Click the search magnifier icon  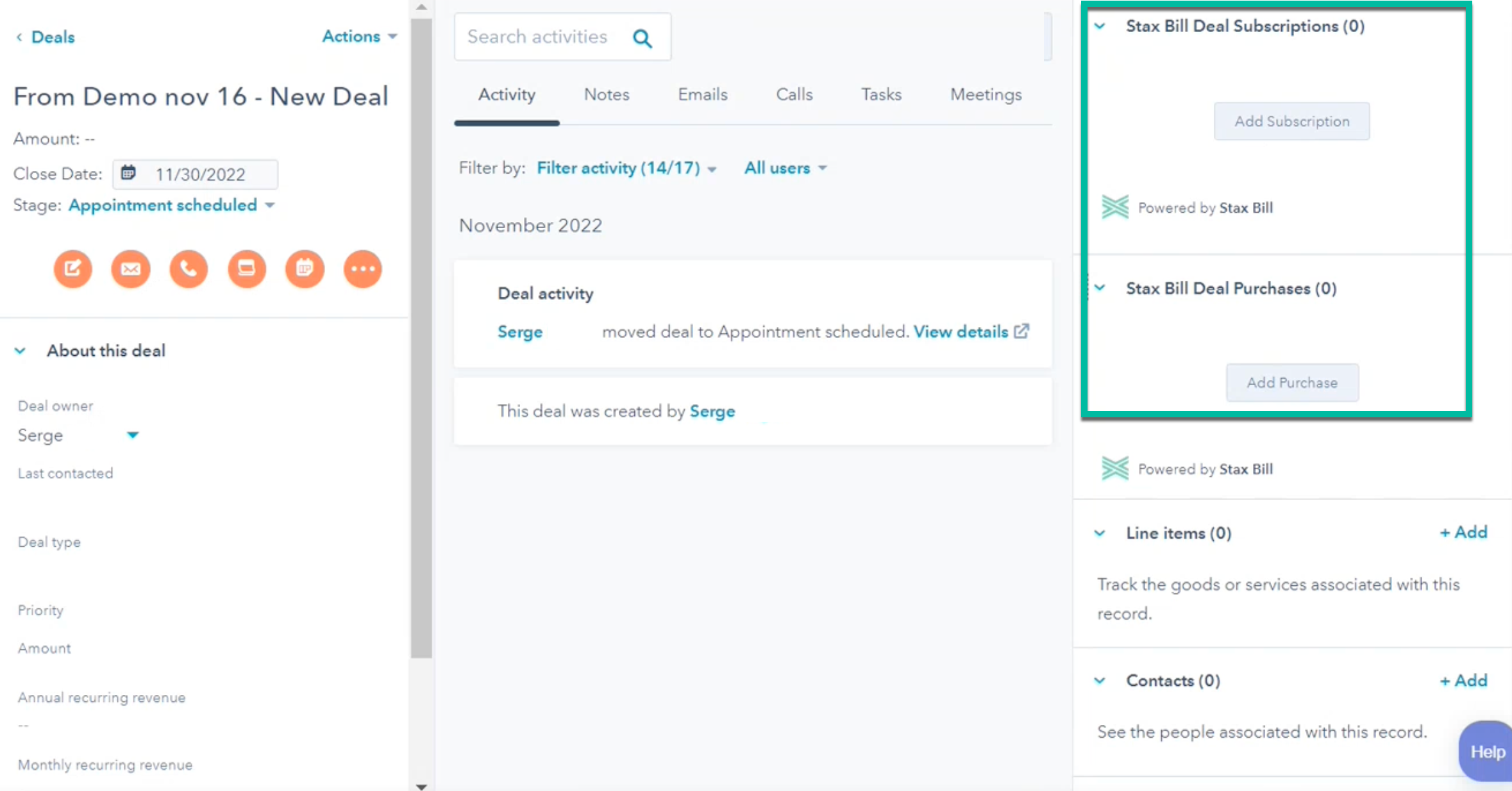point(643,38)
